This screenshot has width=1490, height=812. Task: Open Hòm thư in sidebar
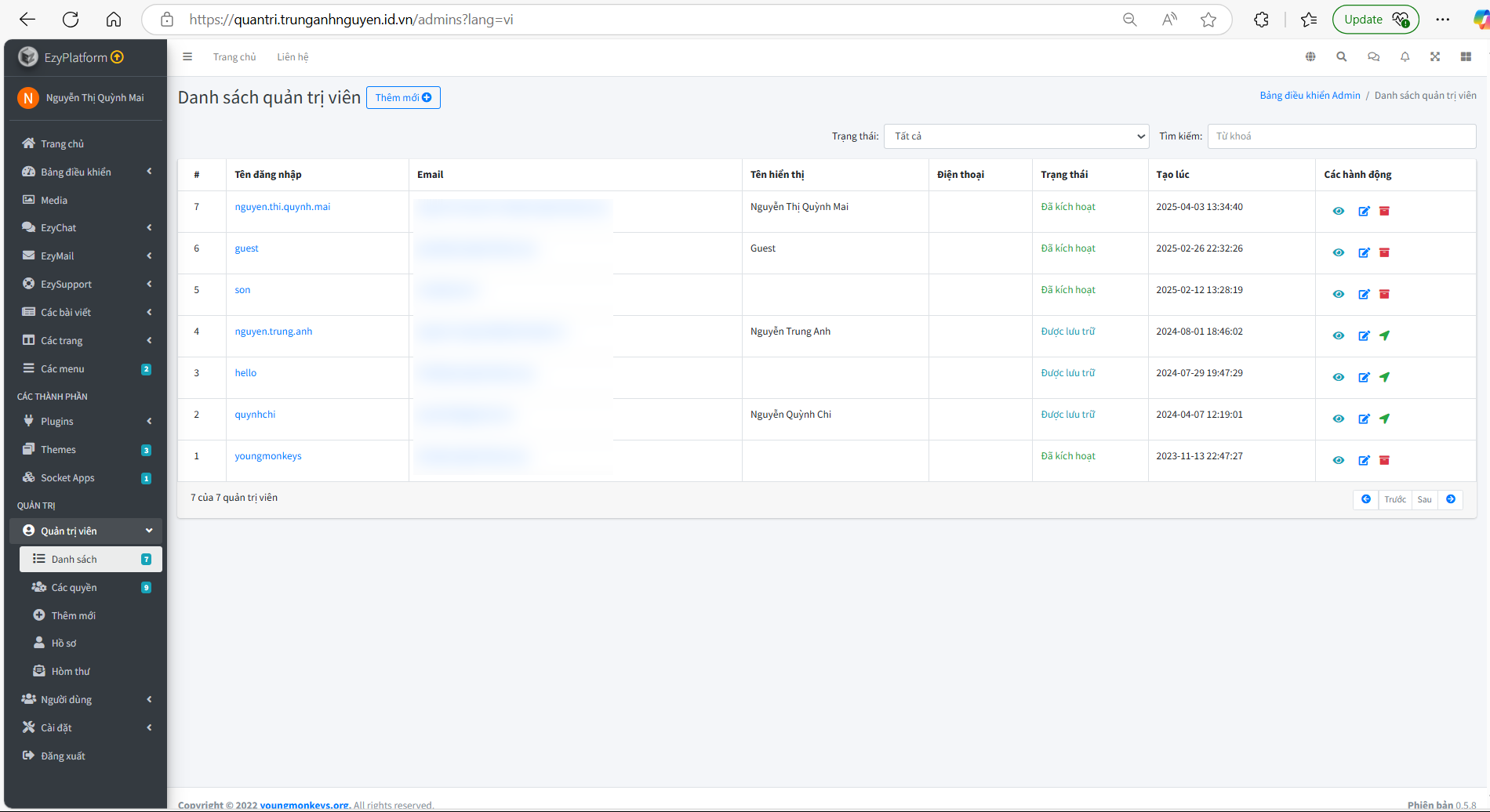[x=91, y=672]
